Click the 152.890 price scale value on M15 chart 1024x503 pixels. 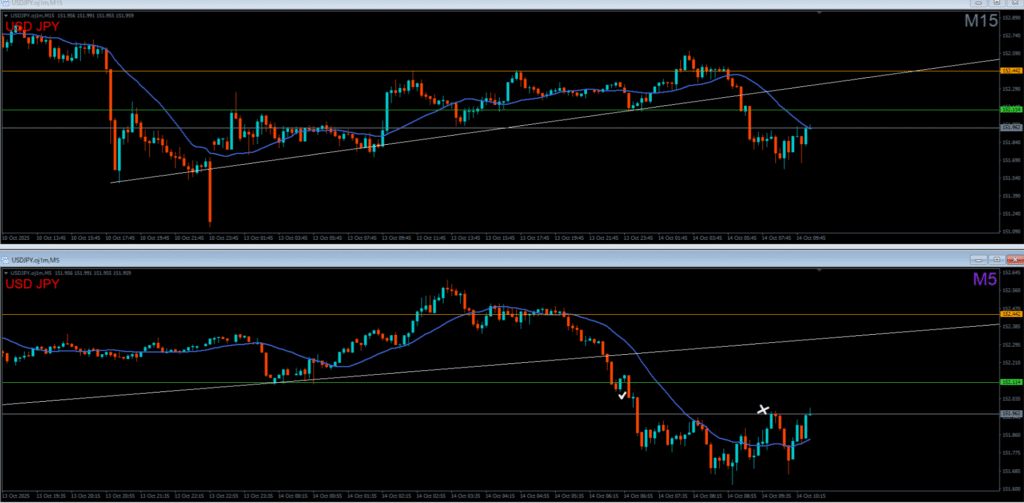[1011, 17]
